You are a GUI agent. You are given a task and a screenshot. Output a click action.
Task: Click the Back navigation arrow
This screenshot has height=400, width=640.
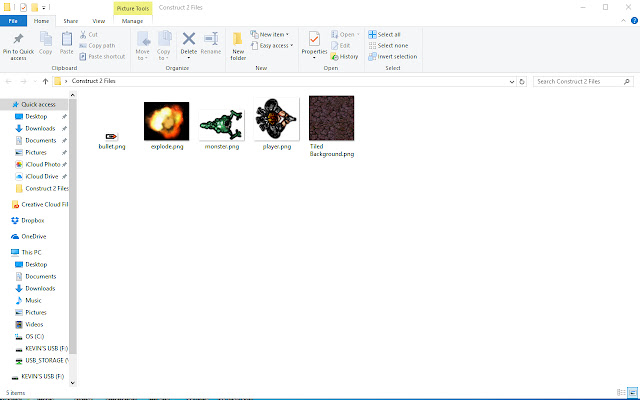(x=9, y=81)
